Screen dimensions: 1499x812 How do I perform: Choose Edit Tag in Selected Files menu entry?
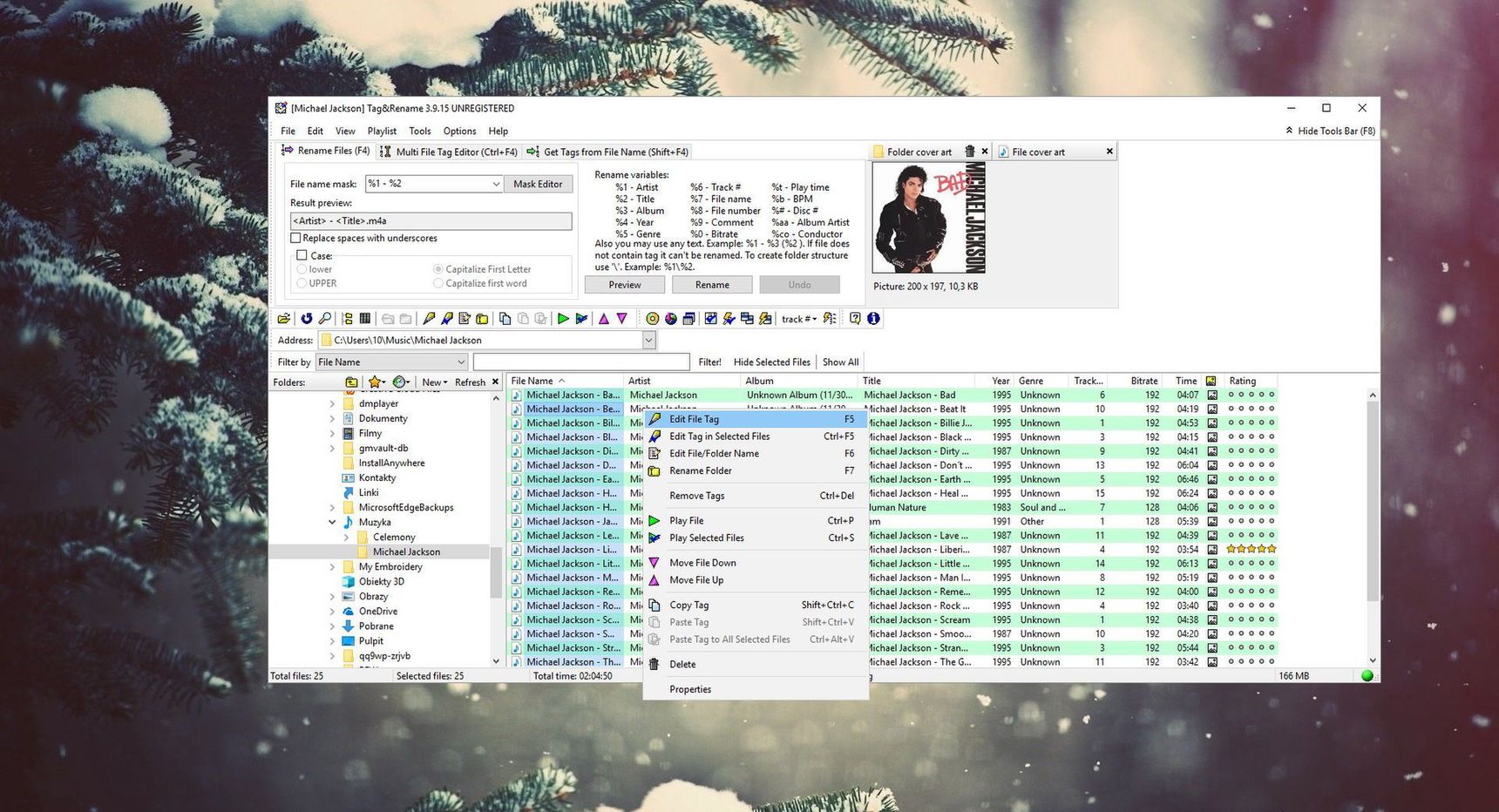(x=755, y=436)
